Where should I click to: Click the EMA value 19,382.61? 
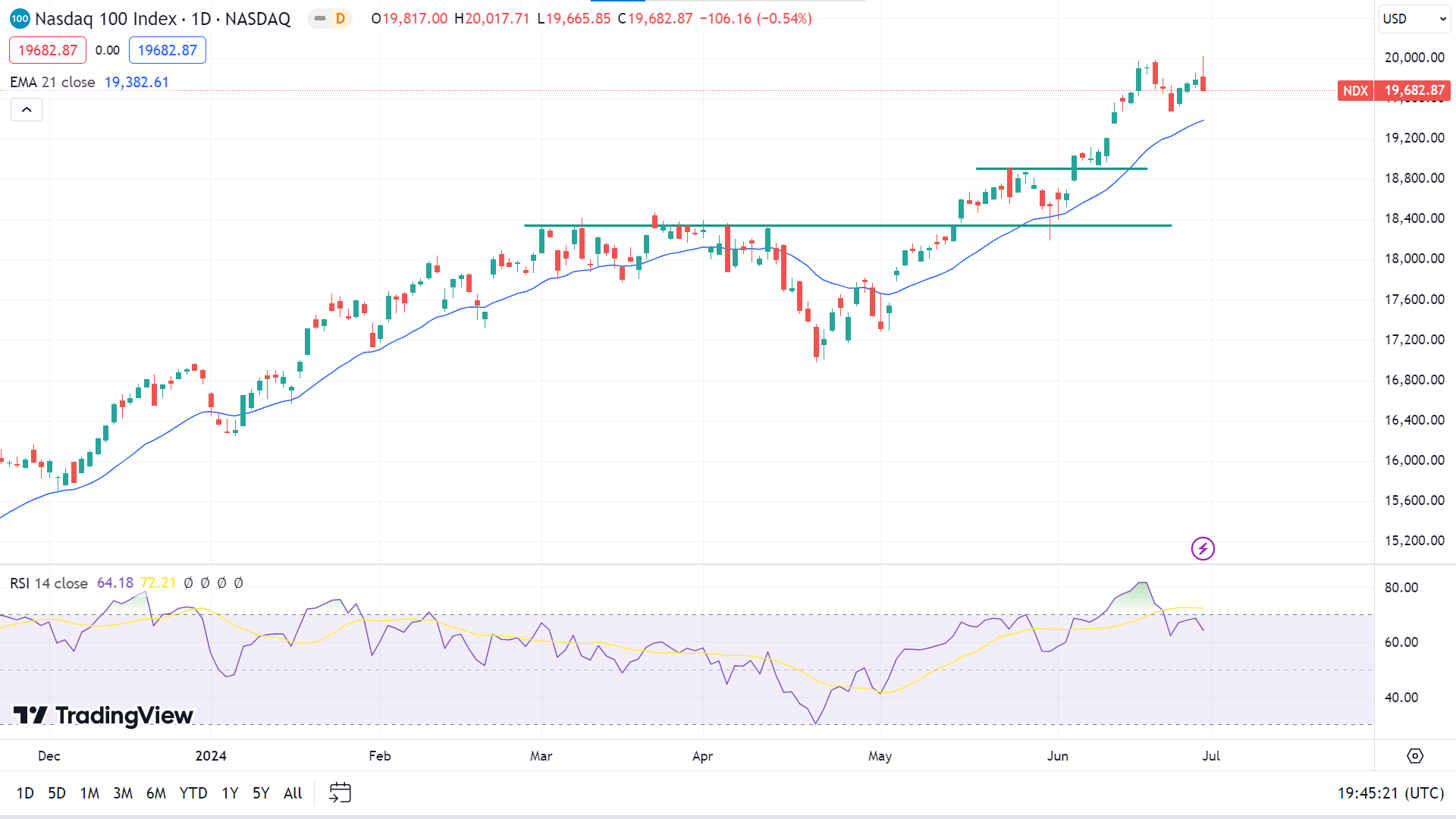tap(136, 82)
